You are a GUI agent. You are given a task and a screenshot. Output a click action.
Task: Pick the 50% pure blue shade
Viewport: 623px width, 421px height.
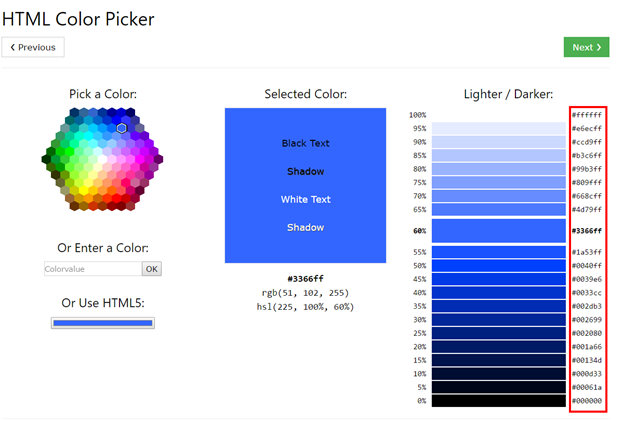pyautogui.click(x=499, y=265)
